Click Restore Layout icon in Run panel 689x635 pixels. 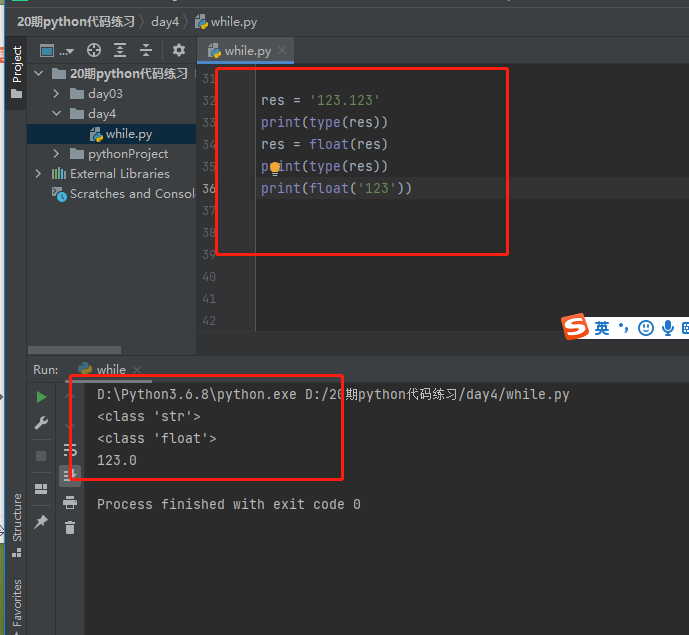(41, 489)
